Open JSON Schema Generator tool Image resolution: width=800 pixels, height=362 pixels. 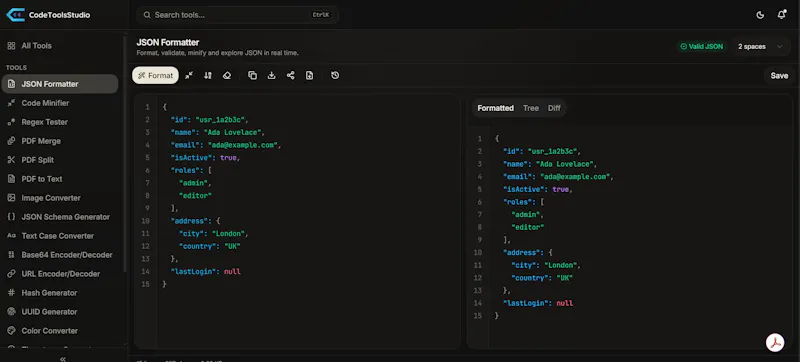click(x=60, y=217)
